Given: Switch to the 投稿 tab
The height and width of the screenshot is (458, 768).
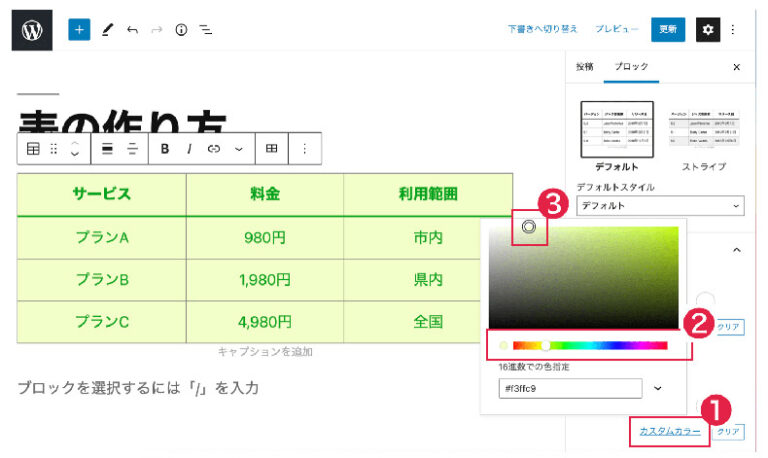Looking at the screenshot, I should [584, 66].
